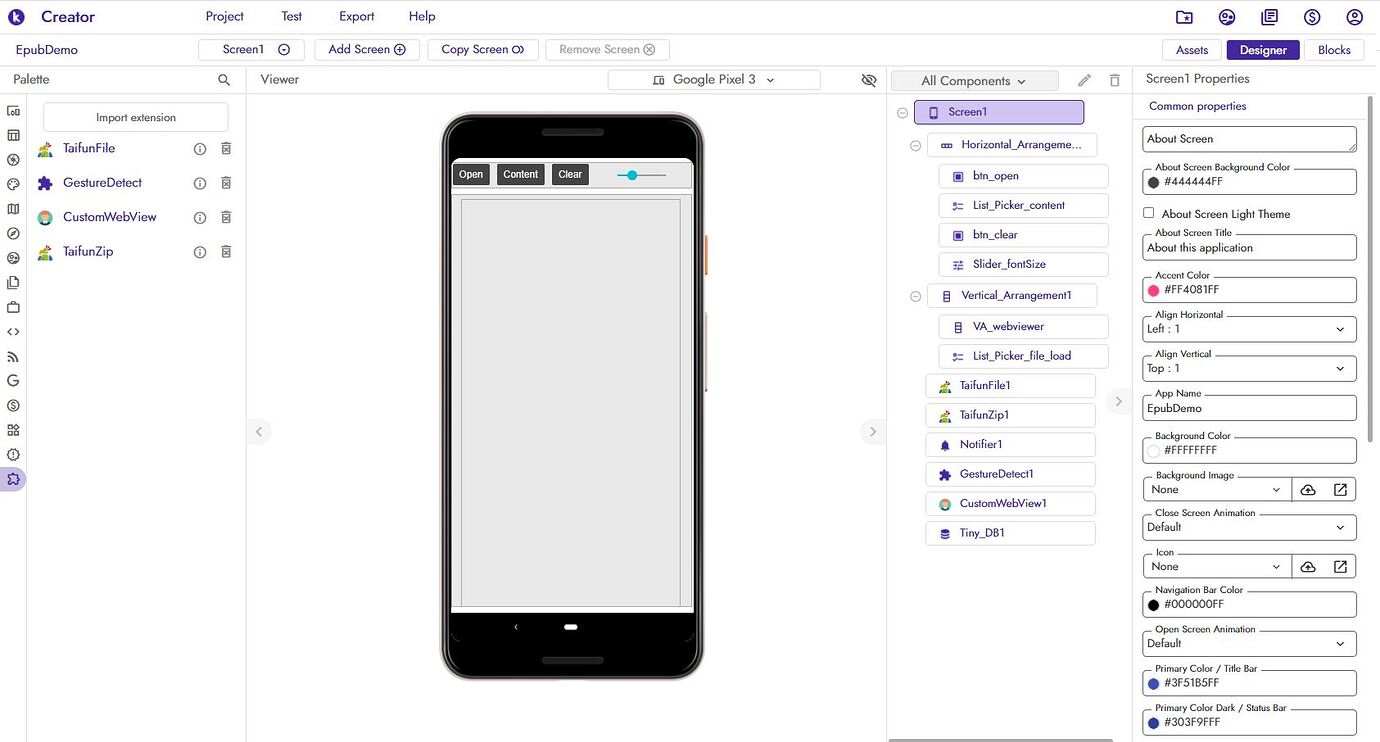Open the extensions palette category icon
Viewport: 1380px width, 742px height.
pos(13,479)
